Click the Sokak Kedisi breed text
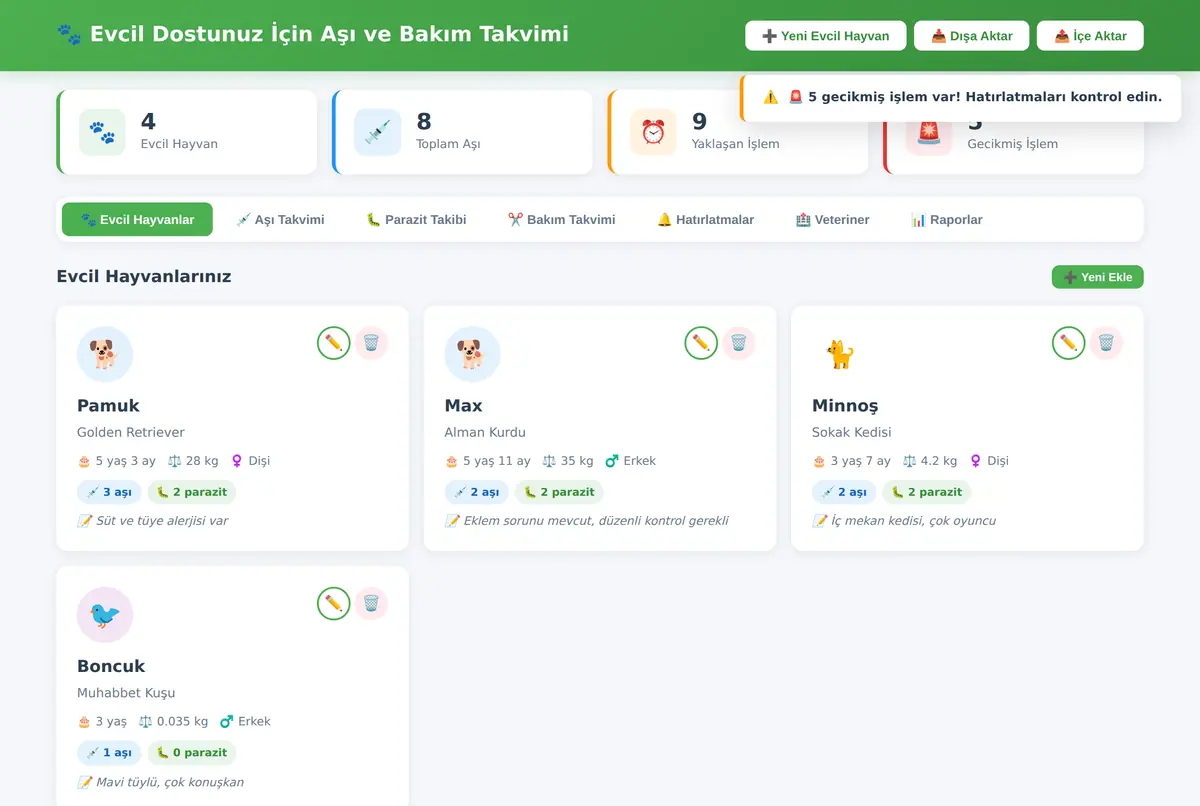This screenshot has height=806, width=1200. [852, 433]
